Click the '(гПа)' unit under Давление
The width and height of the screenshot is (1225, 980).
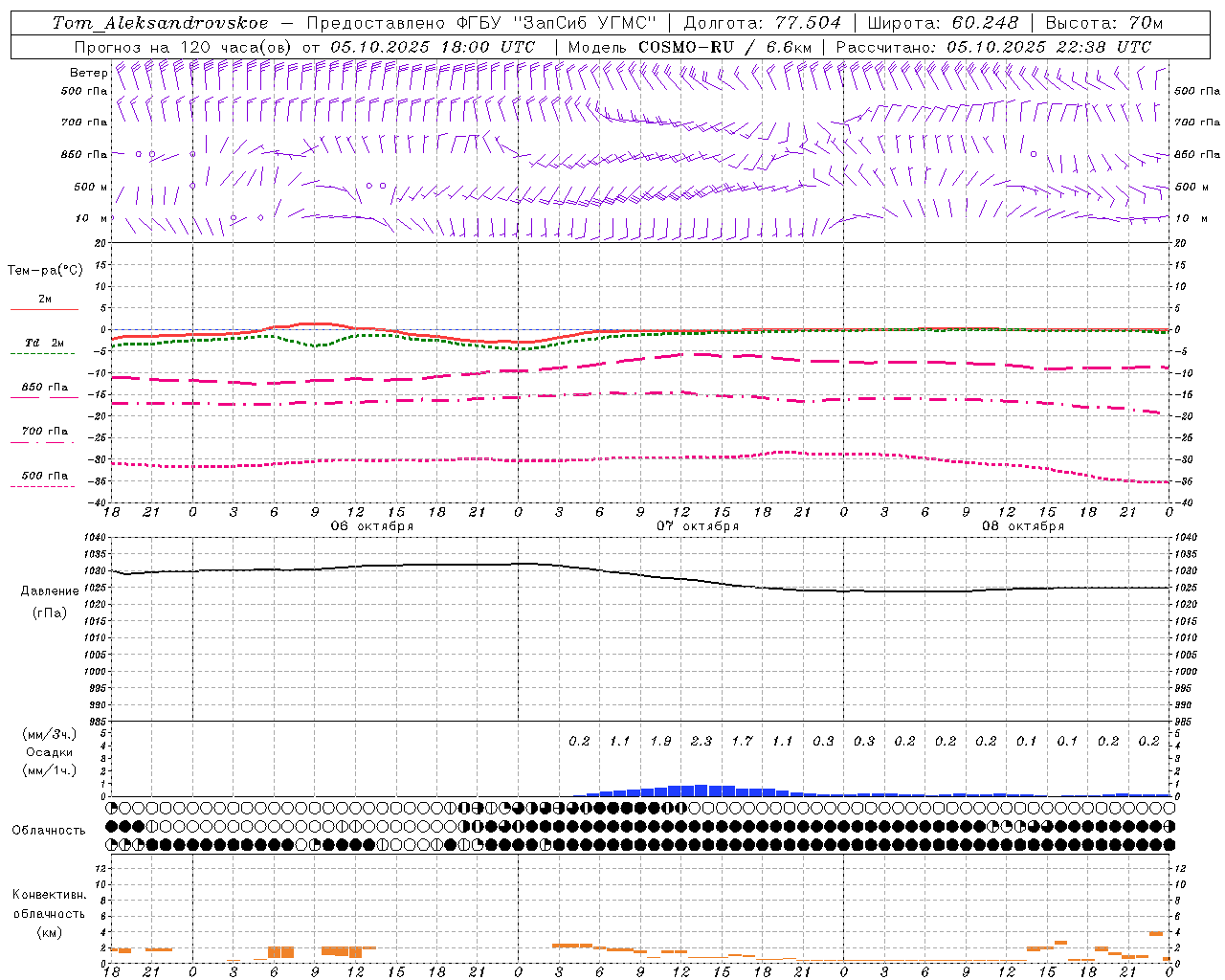[x=48, y=612]
